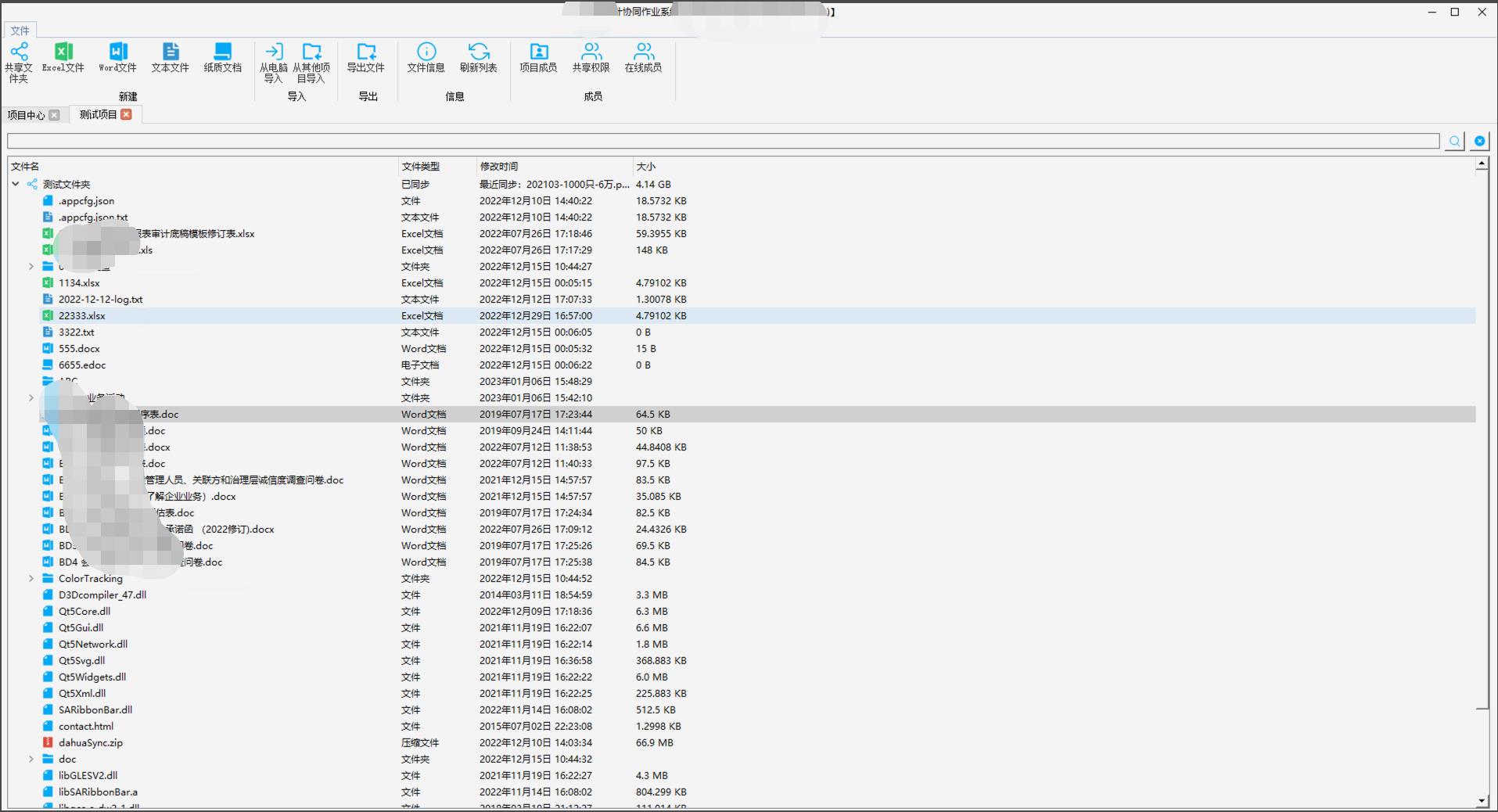Open 项目成员 project members
This screenshot has width=1498, height=812.
[x=538, y=59]
